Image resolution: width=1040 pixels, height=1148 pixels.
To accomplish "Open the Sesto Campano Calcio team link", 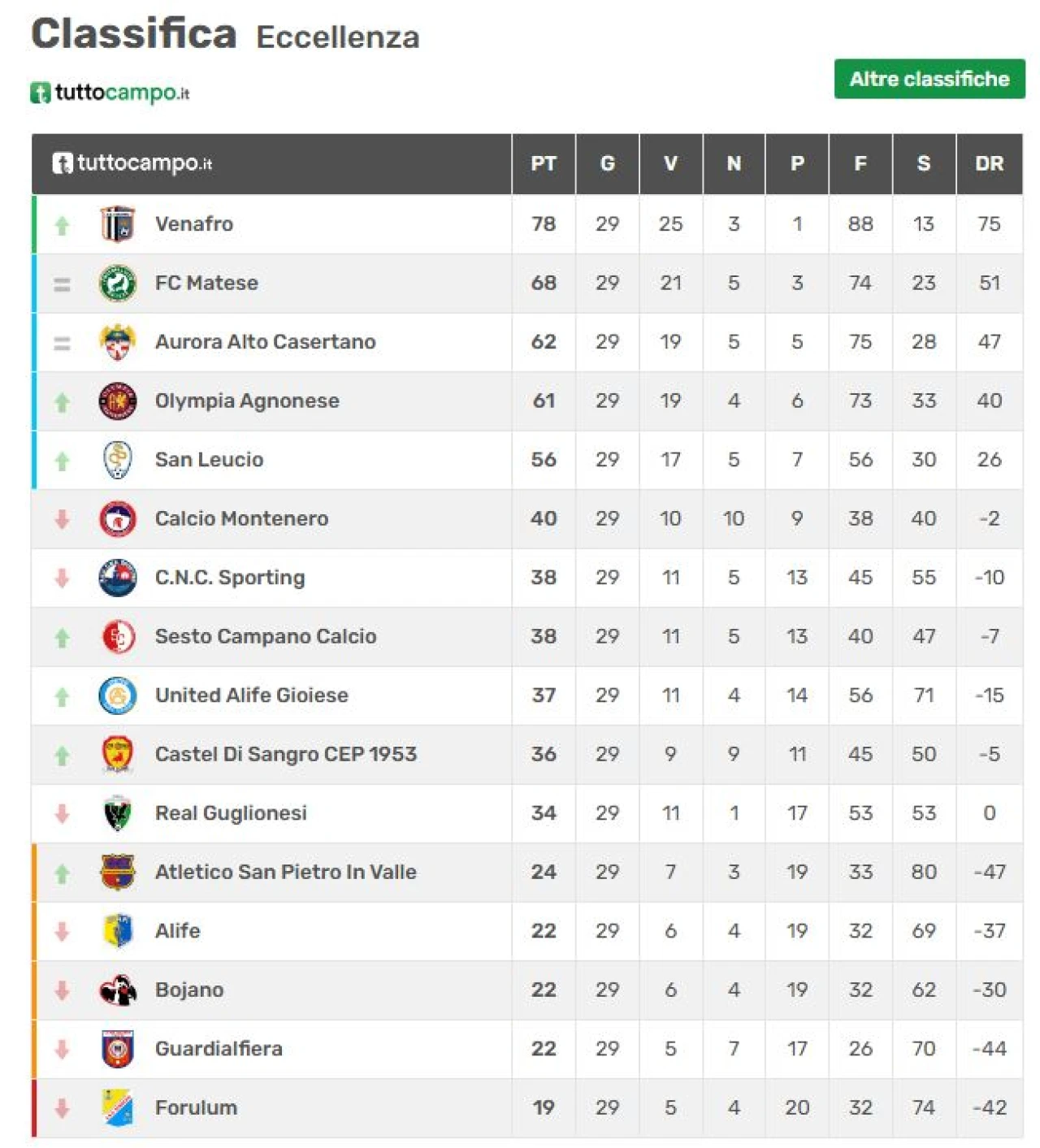I will (x=265, y=636).
